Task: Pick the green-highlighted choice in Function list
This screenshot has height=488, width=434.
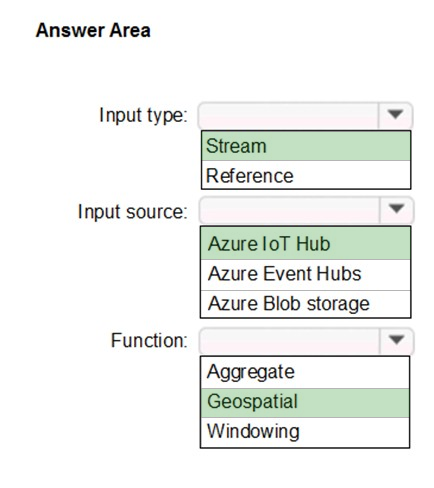Action: tap(305, 403)
